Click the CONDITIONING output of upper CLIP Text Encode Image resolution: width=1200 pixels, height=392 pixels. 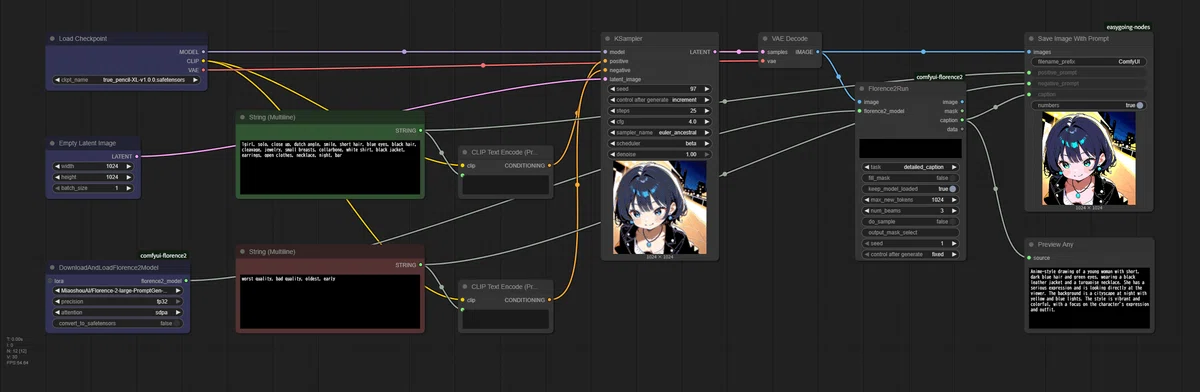tap(550, 165)
